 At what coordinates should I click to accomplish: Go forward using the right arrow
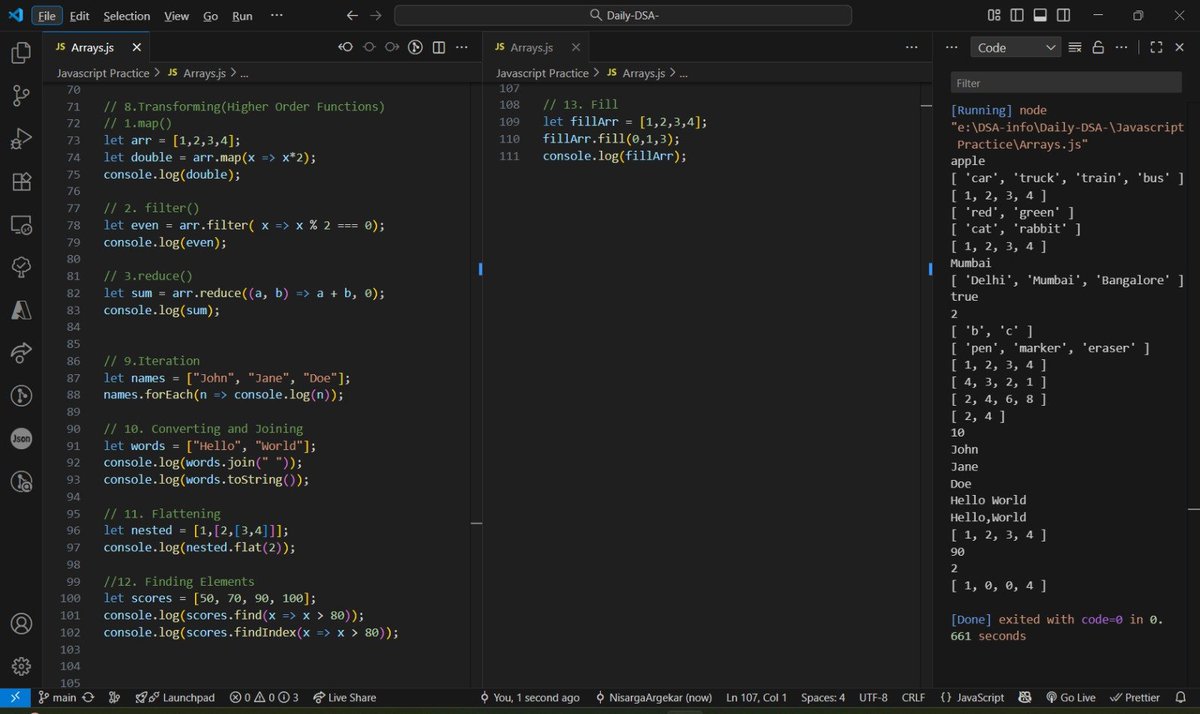pos(375,15)
